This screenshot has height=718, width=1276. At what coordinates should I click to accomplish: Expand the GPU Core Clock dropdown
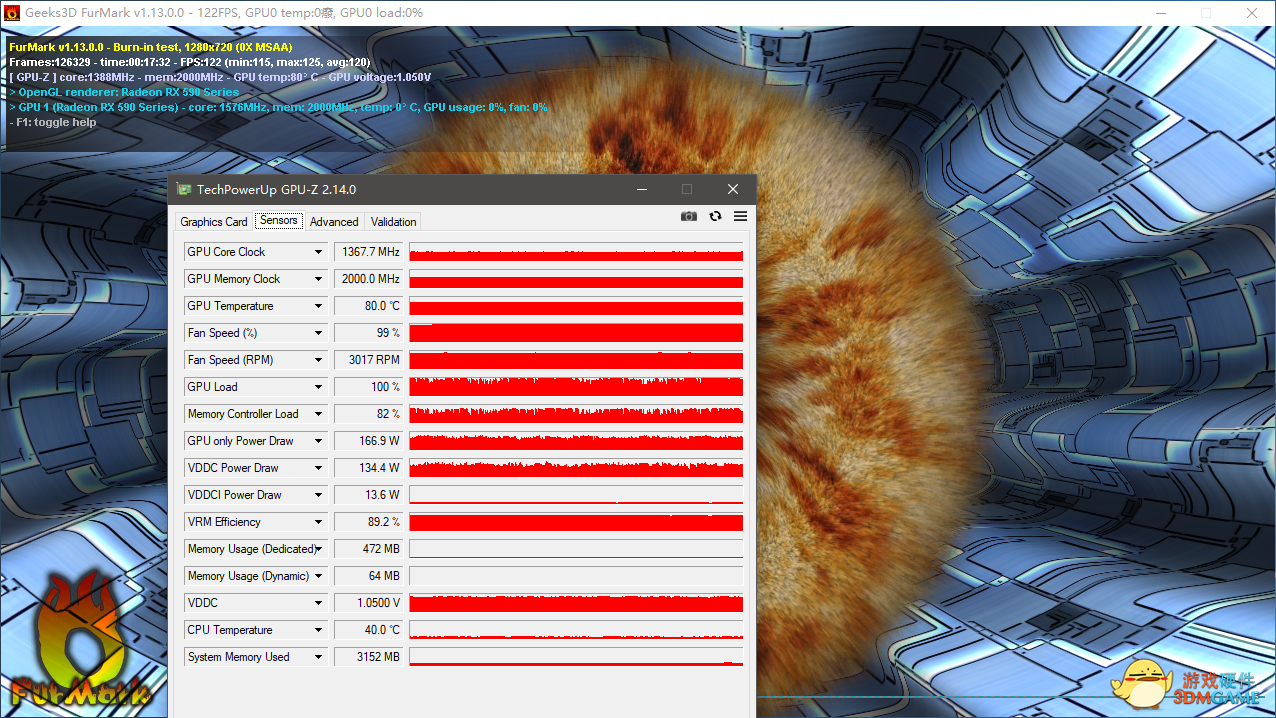[319, 252]
